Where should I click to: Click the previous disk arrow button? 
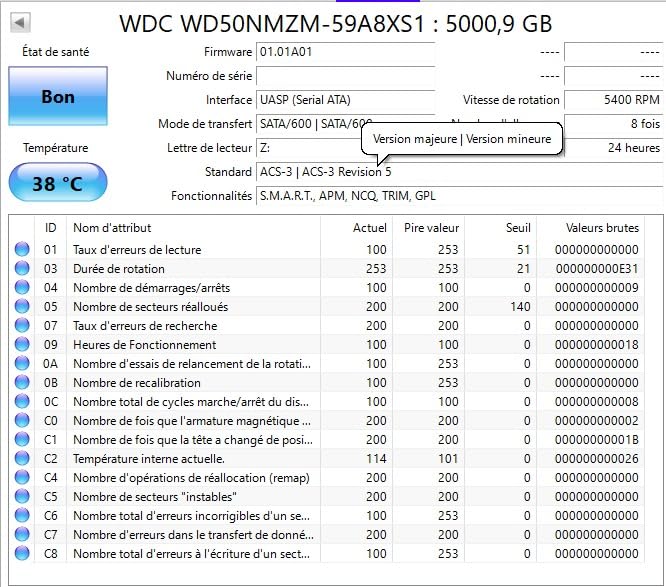(20, 22)
